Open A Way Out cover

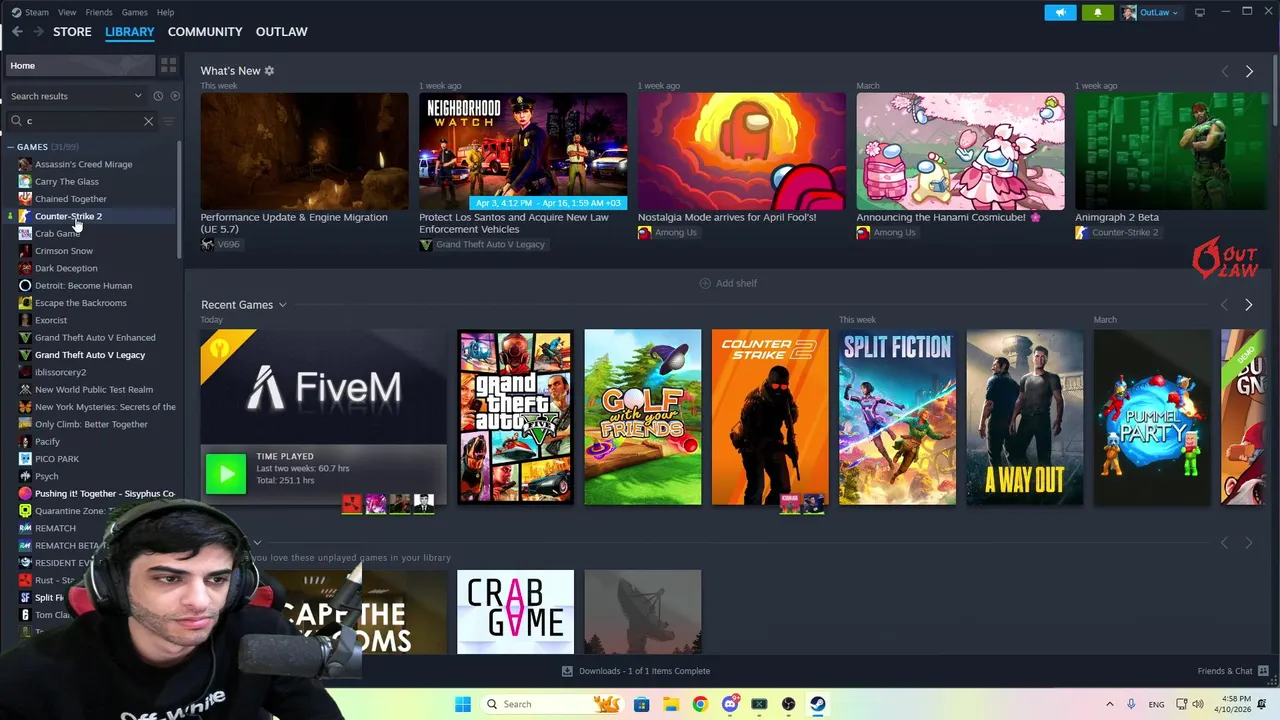[x=1024, y=417]
